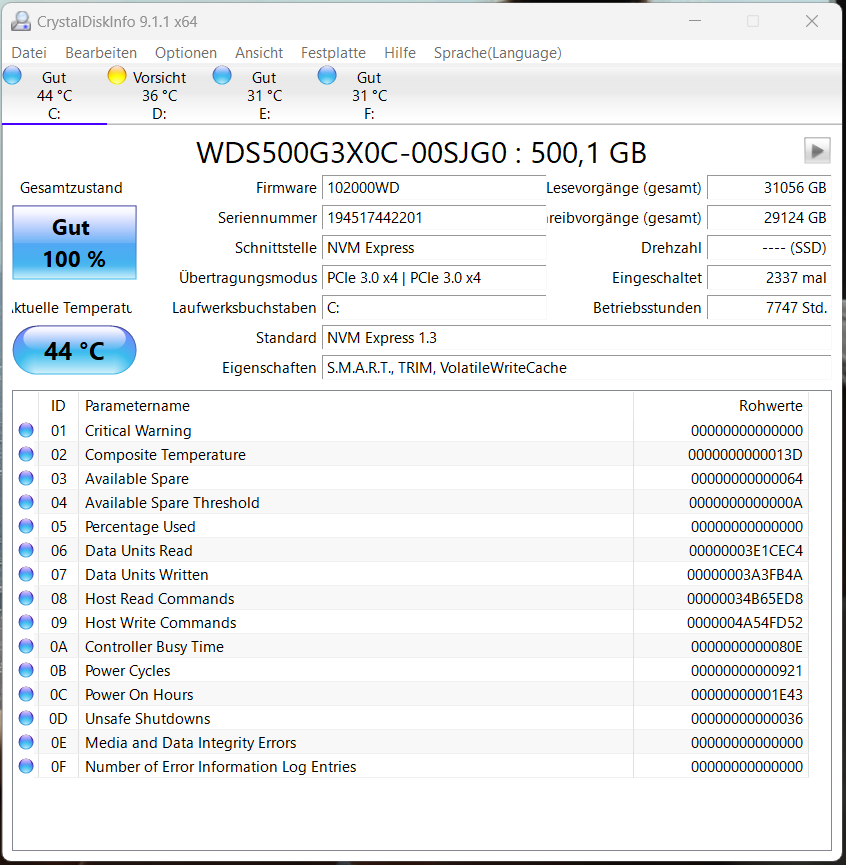Click the status orb of Media and Data Integrity Errors
The width and height of the screenshot is (846, 865).
26,742
